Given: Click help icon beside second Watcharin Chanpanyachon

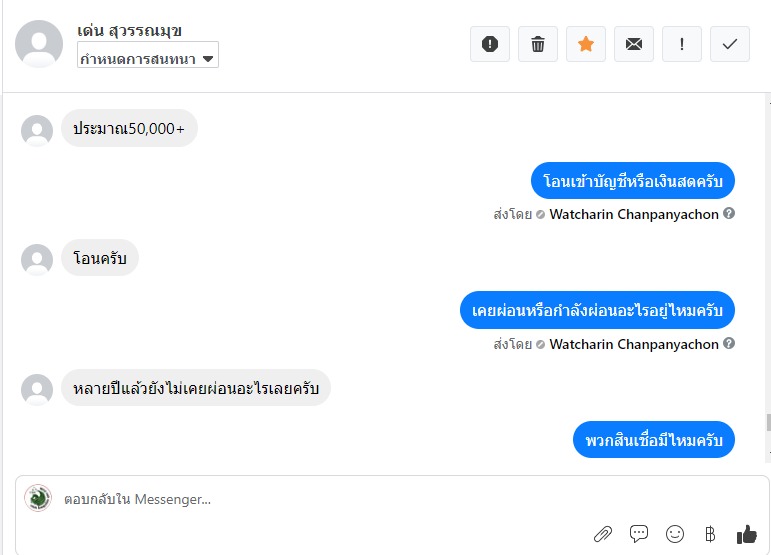Looking at the screenshot, I should (x=729, y=343).
